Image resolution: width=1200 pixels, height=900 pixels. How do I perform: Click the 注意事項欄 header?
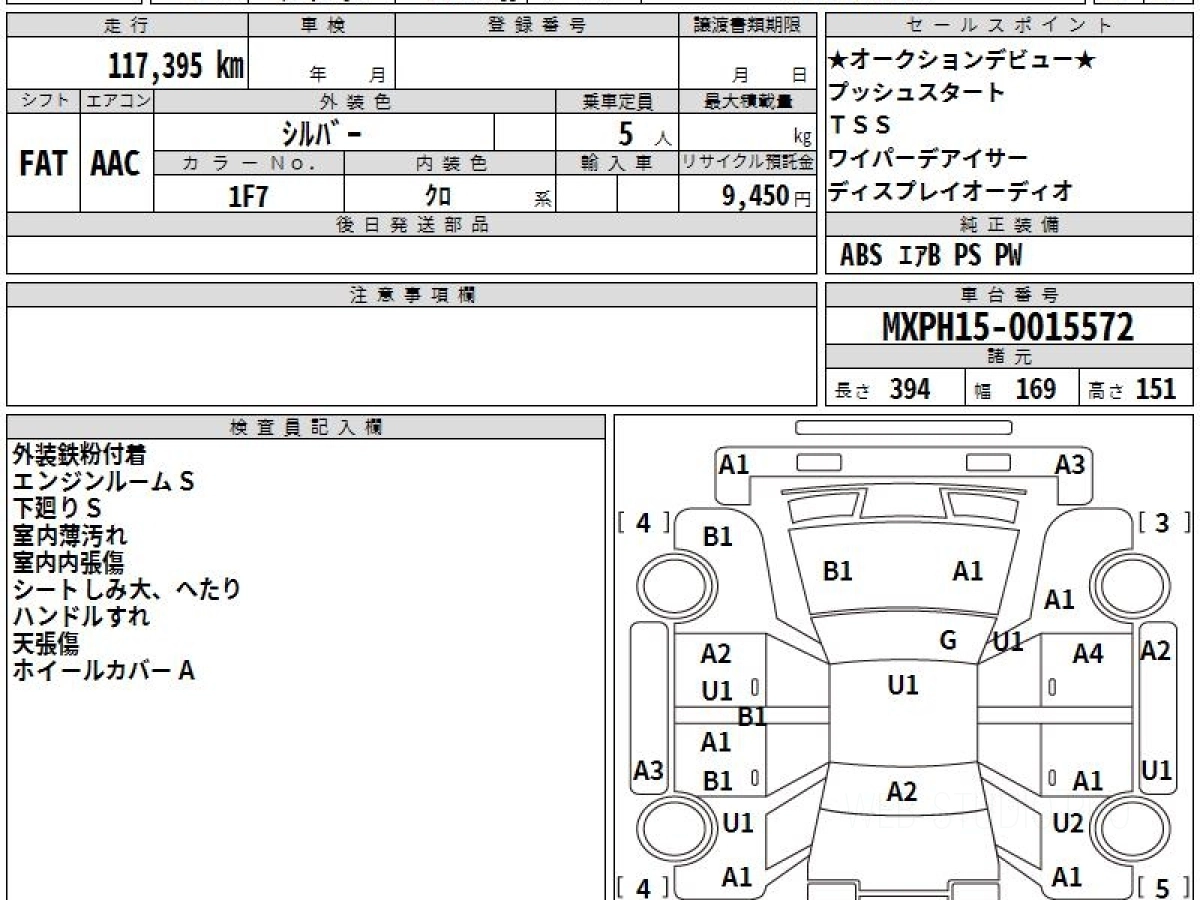pos(412,295)
